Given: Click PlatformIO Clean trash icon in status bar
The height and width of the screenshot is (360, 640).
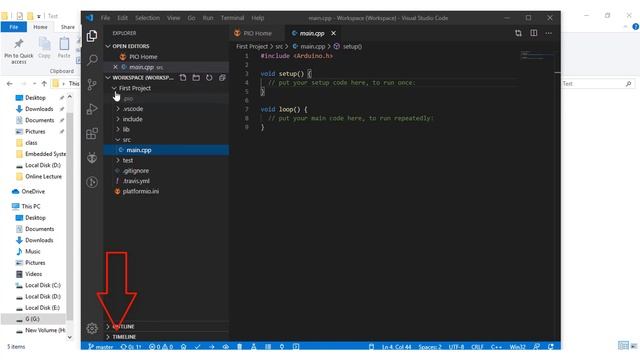Looking at the screenshot, I should [240, 347].
